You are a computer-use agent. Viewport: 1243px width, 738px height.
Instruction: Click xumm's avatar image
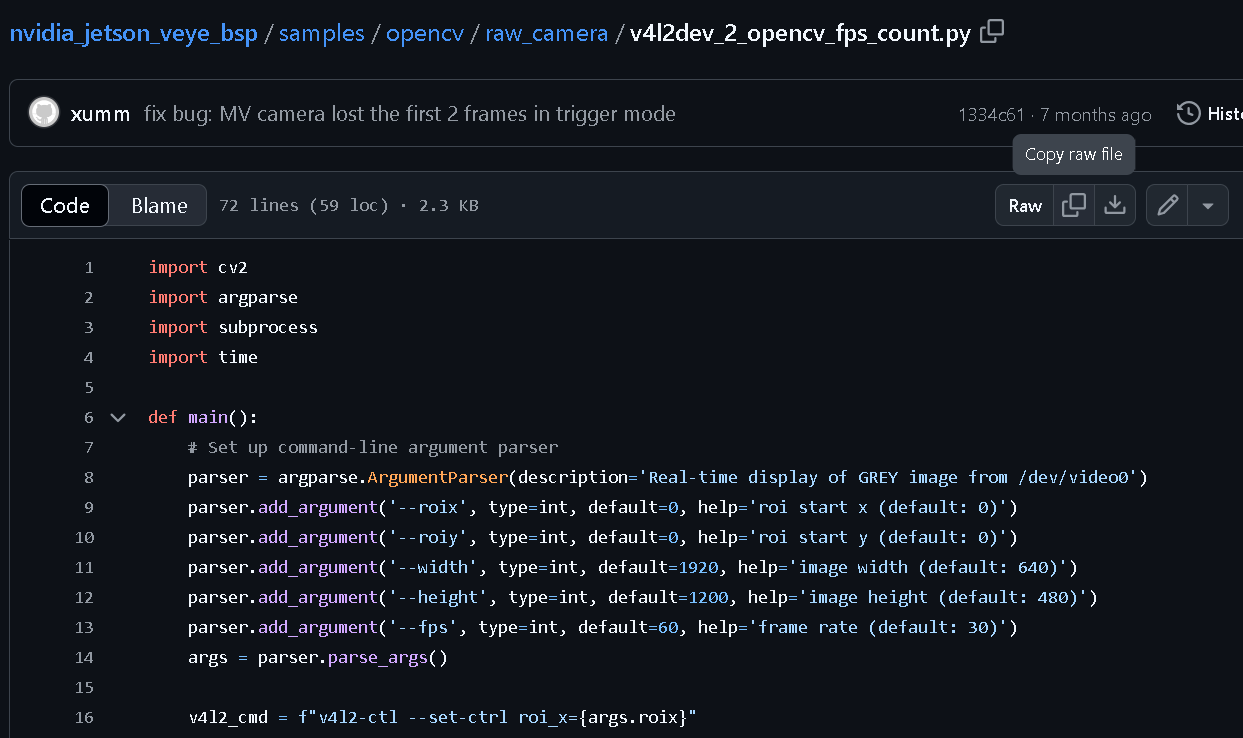(44, 113)
